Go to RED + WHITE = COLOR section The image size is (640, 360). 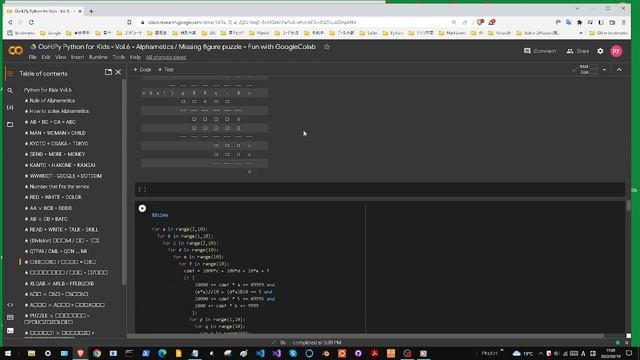53,197
